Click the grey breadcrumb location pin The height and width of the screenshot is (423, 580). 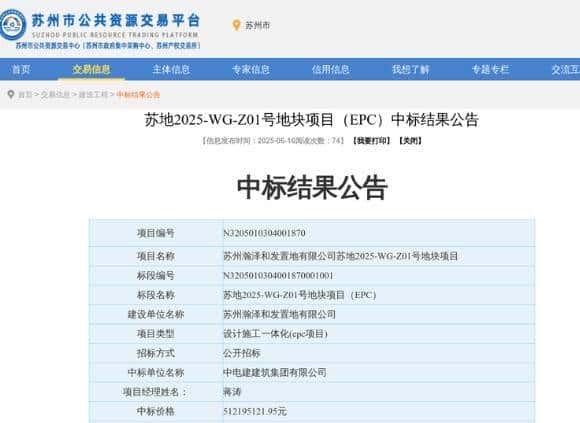click(11, 94)
